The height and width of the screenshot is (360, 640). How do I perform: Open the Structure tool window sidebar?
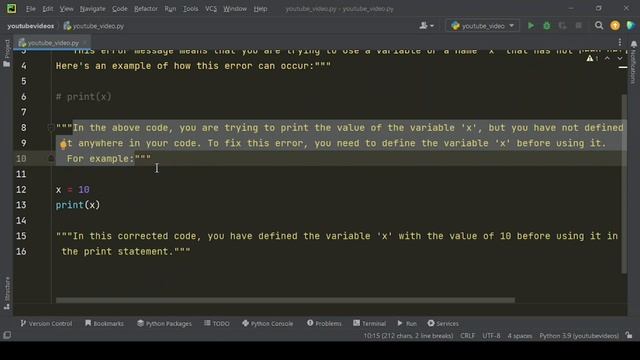[x=7, y=293]
